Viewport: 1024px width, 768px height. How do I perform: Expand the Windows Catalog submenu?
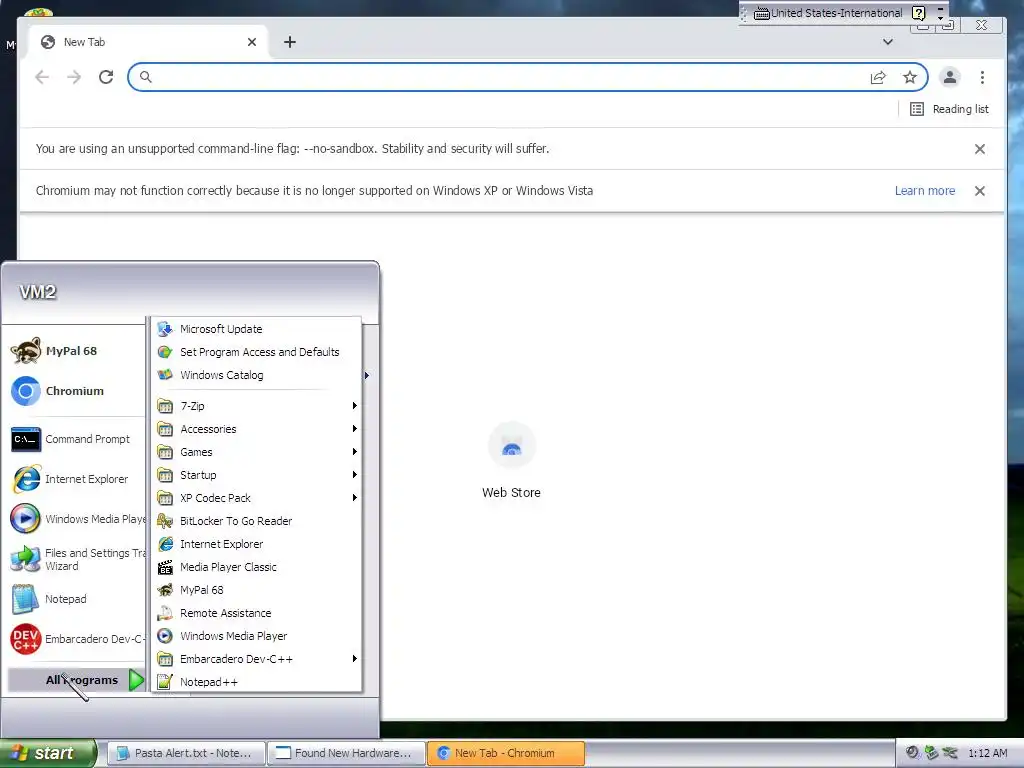point(257,375)
